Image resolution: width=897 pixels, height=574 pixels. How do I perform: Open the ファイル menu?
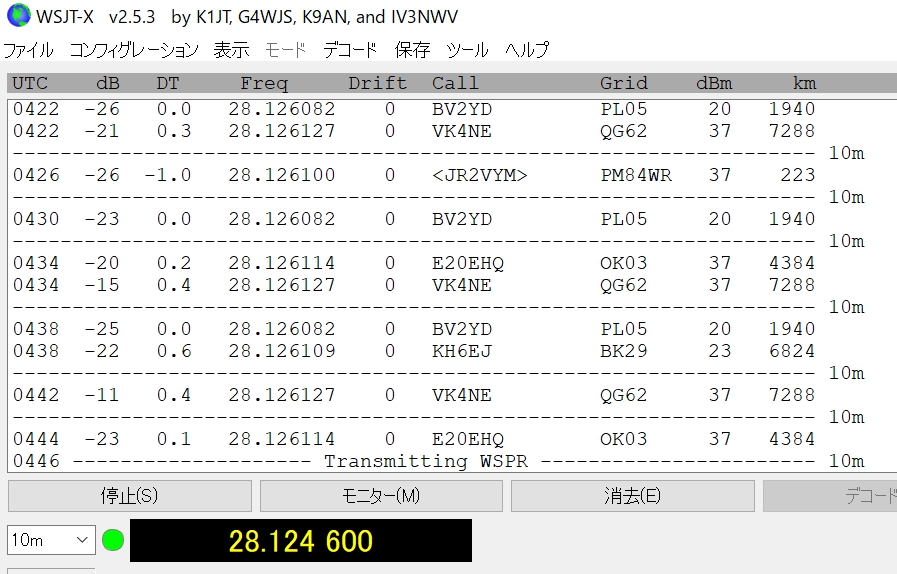coord(29,50)
